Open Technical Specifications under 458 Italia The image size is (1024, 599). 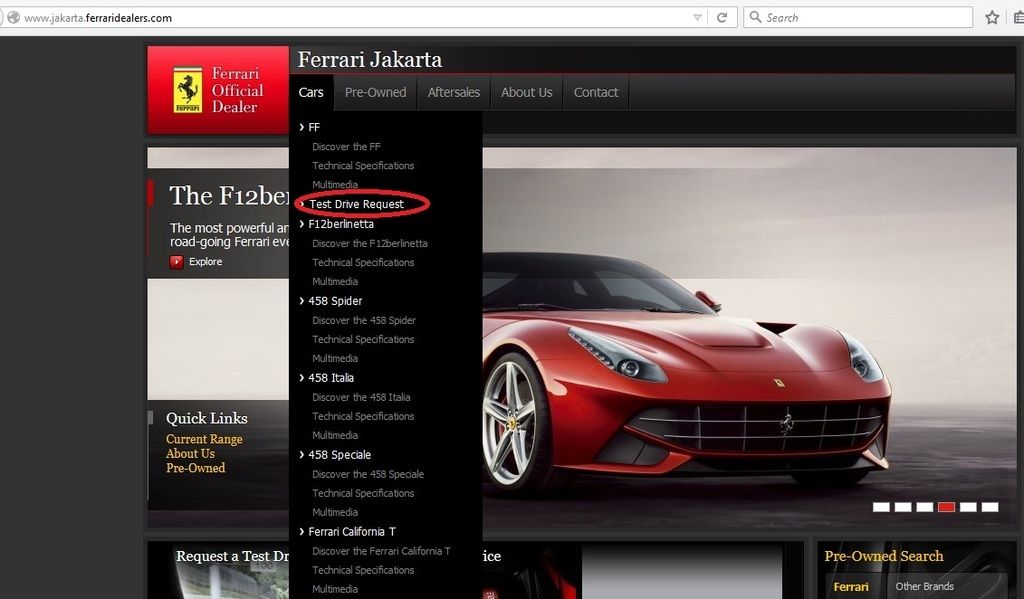363,416
